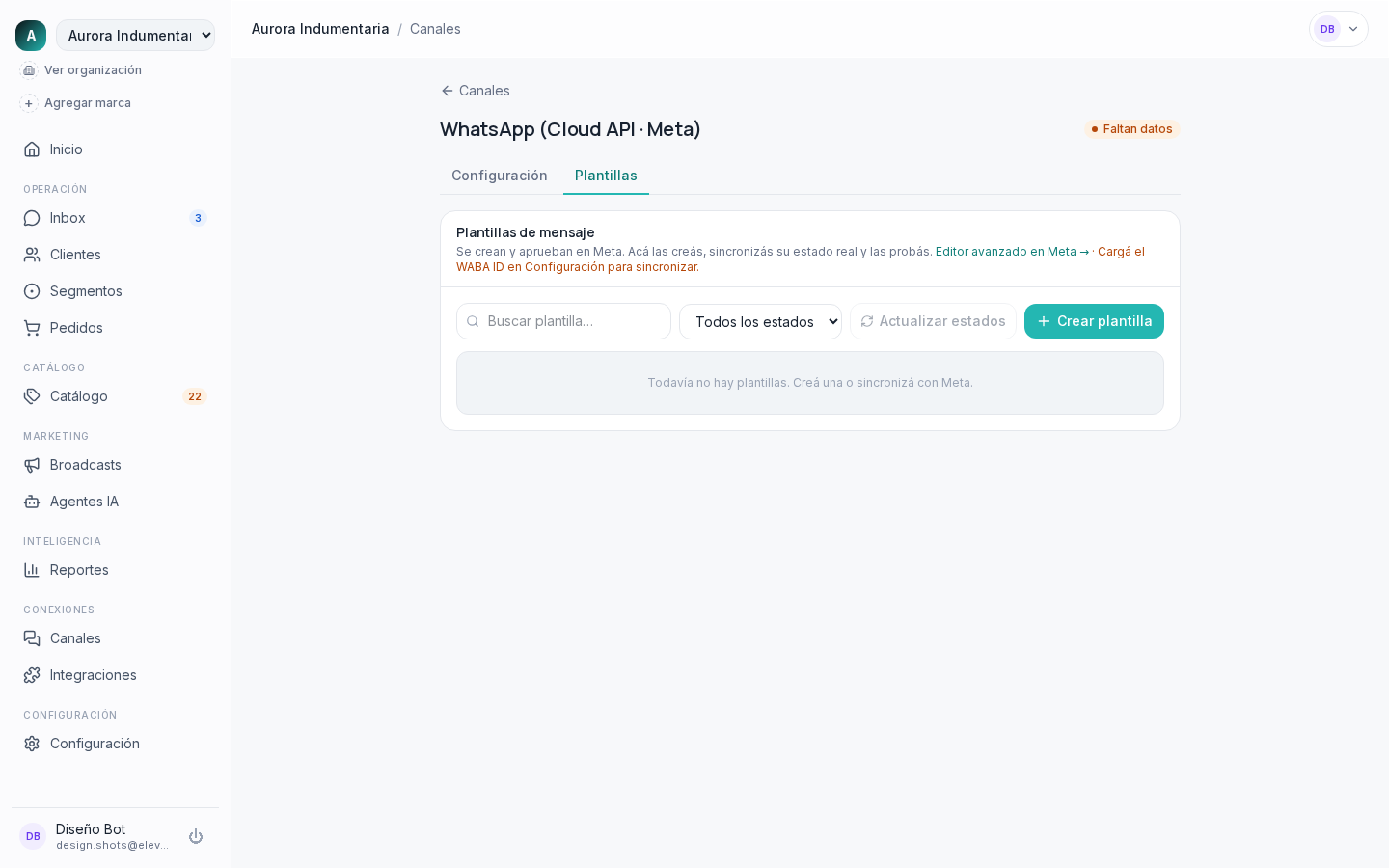Click the Faltan datos status badge
1389x868 pixels.
coord(1132,129)
